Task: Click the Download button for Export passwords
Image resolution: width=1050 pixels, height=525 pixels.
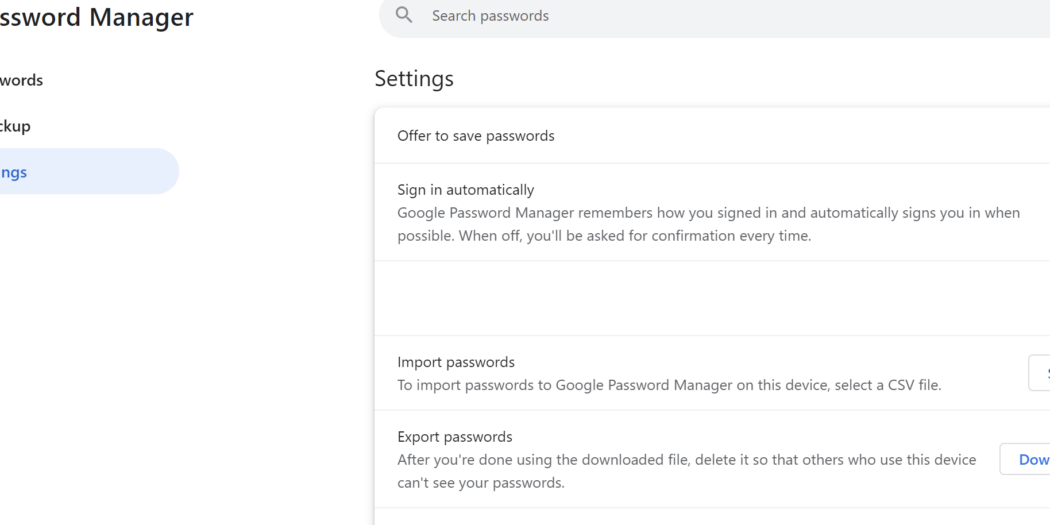Action: point(1025,459)
